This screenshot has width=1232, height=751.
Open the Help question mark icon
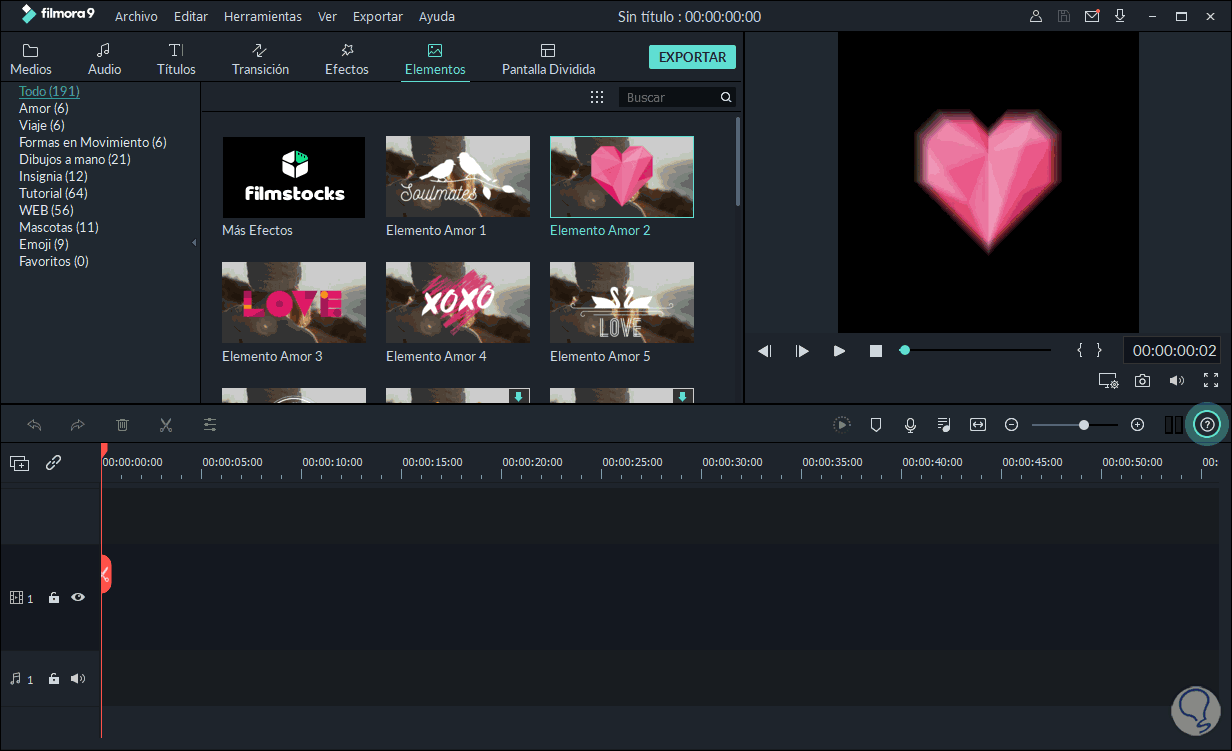click(x=1207, y=423)
